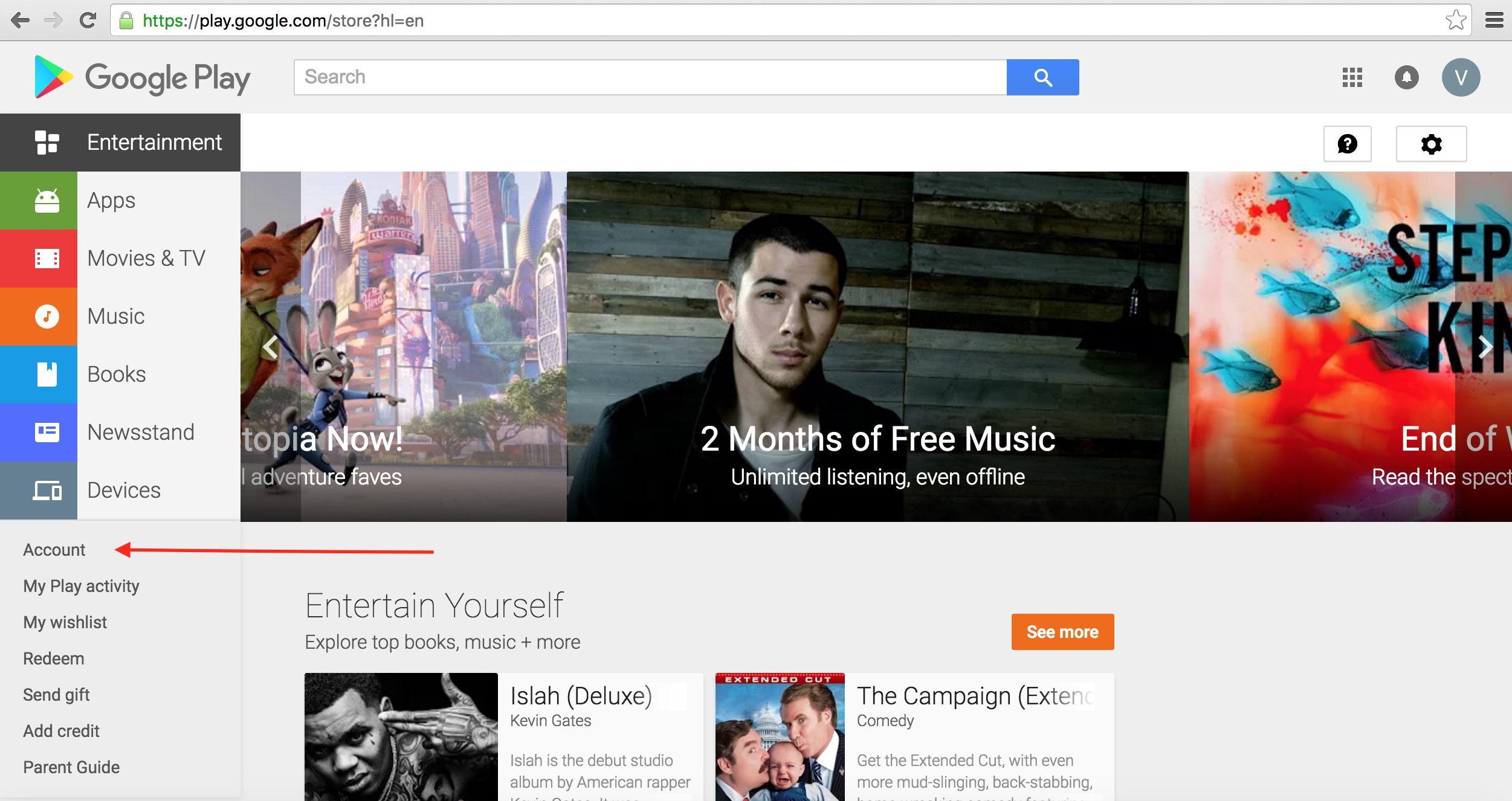Viewport: 1512px width, 801px height.
Task: Open the Music section
Action: [x=120, y=317]
